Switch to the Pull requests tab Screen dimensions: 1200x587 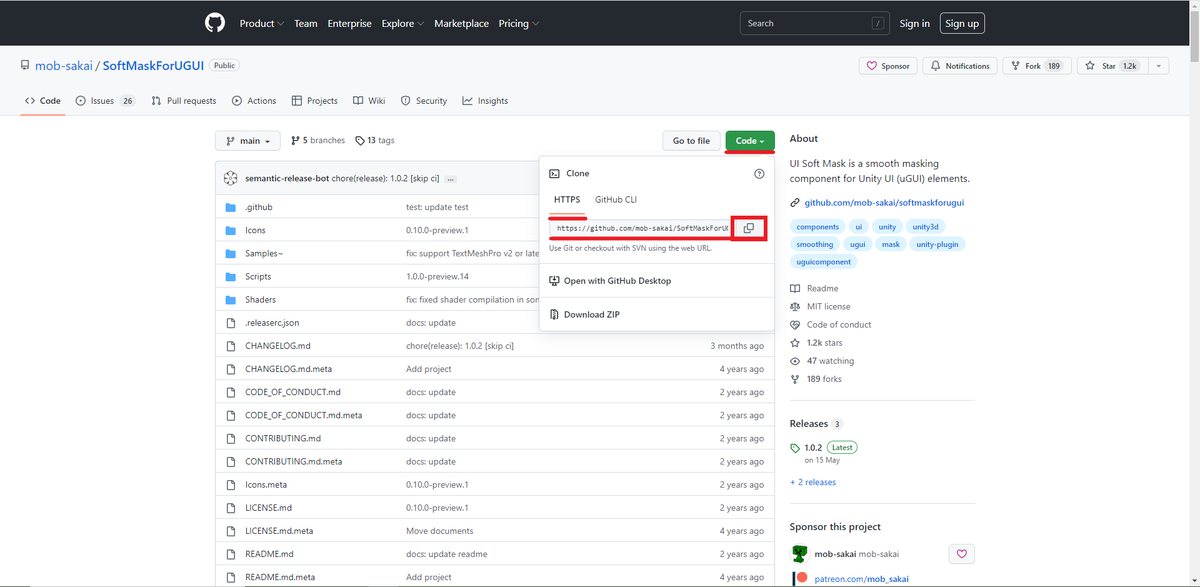184,101
